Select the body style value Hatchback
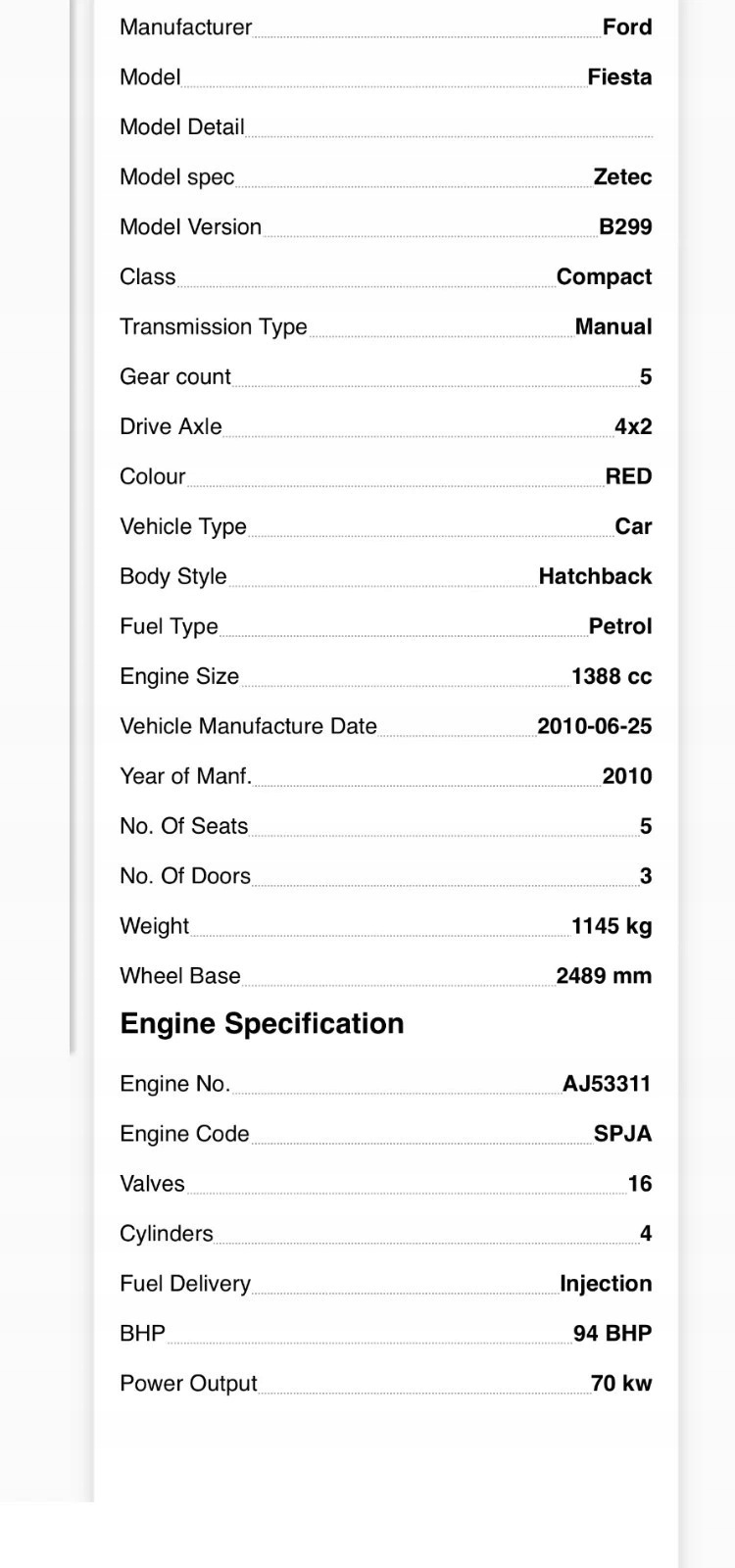The width and height of the screenshot is (735, 1568). pyautogui.click(x=595, y=577)
